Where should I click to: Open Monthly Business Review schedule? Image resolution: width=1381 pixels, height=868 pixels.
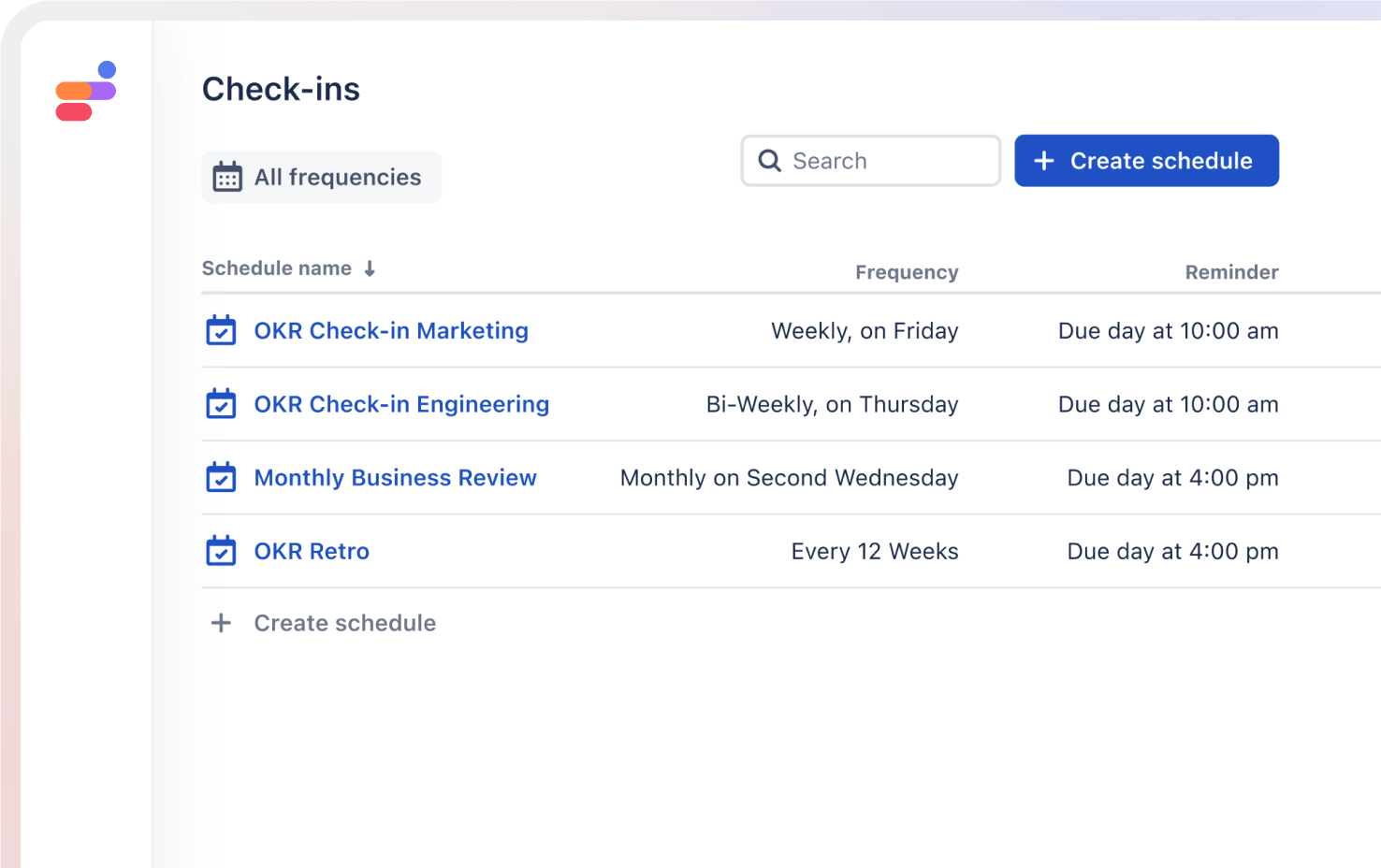pos(396,478)
